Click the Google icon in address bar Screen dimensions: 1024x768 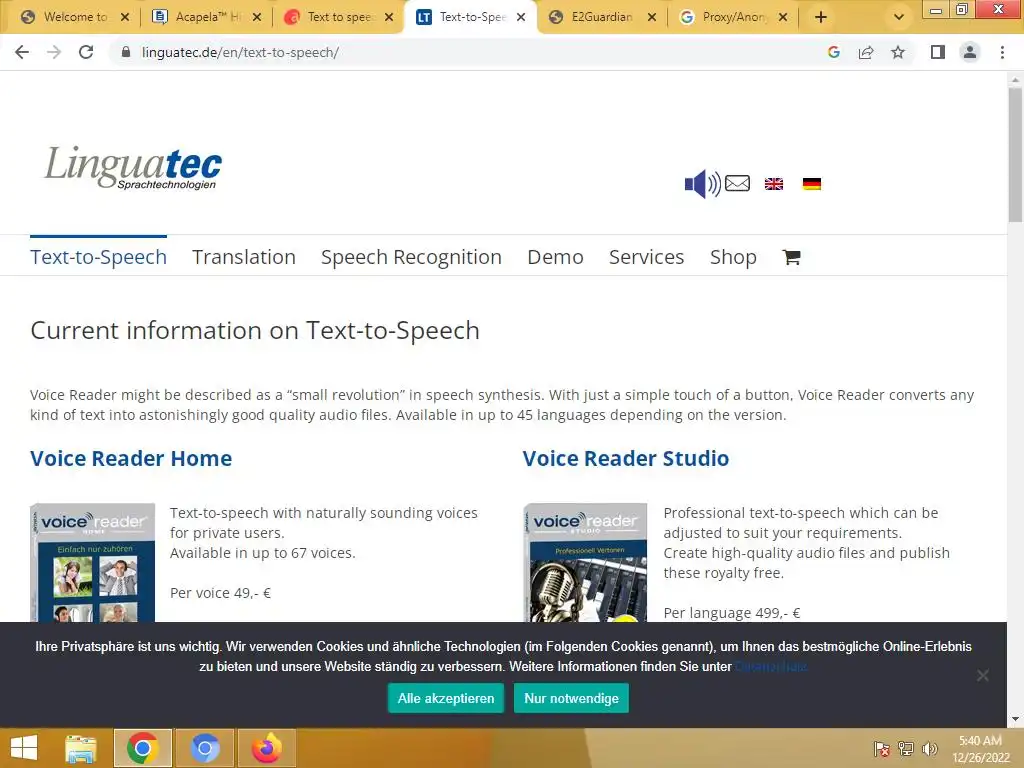coord(833,52)
